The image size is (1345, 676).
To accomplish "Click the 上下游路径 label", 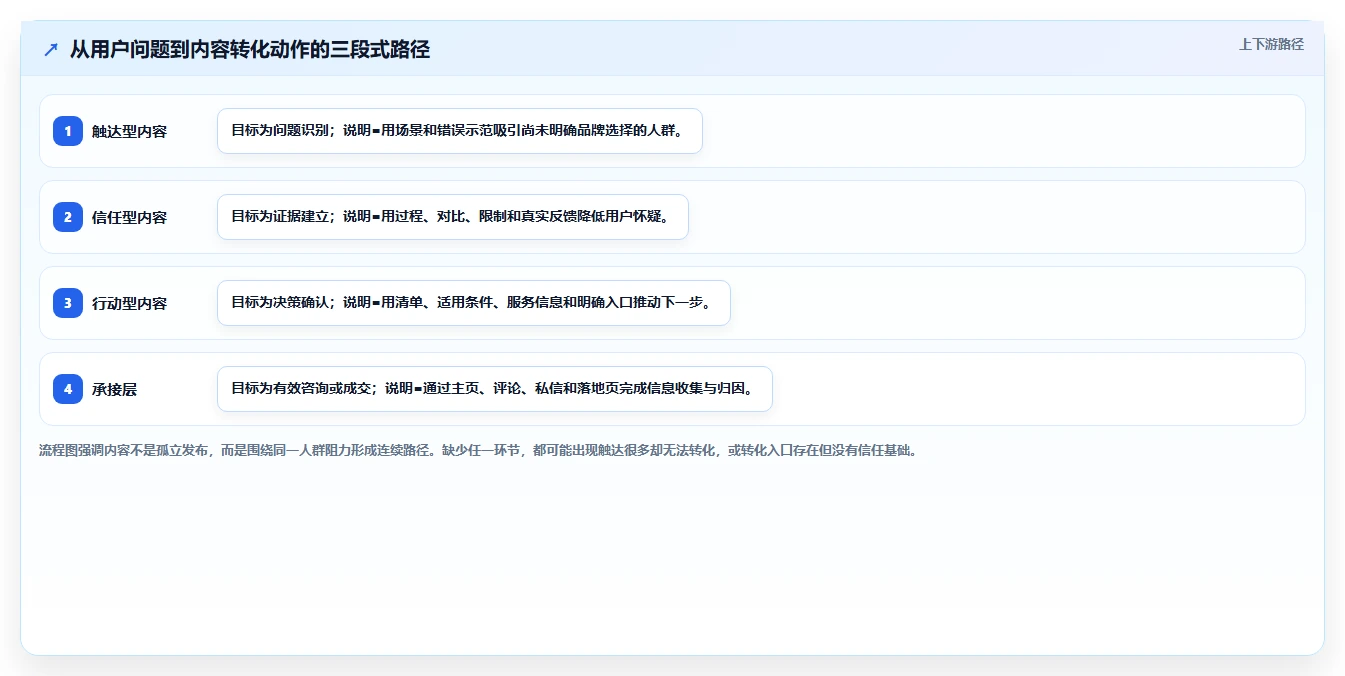I will point(1271,44).
